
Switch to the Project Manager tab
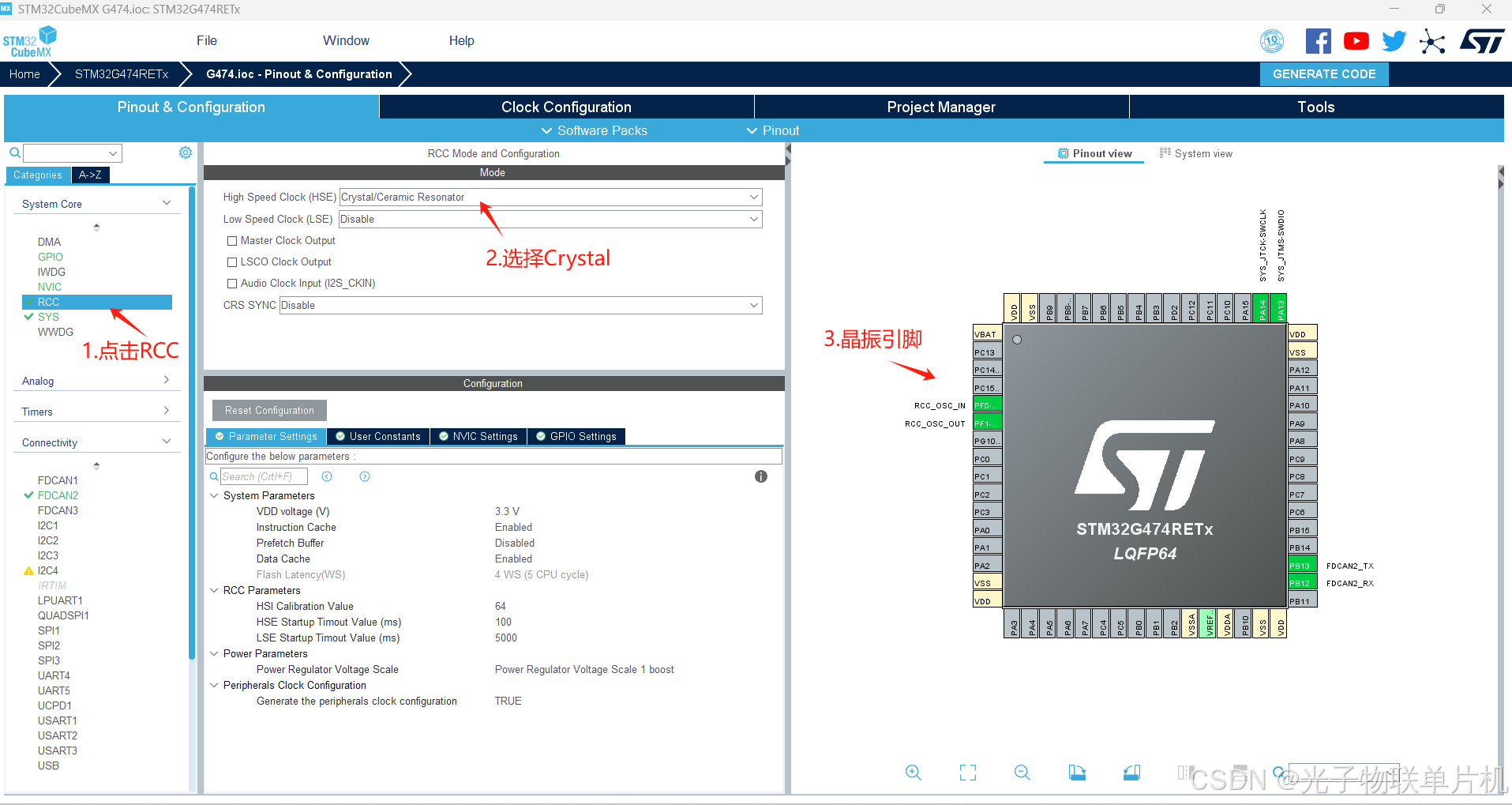[x=941, y=107]
